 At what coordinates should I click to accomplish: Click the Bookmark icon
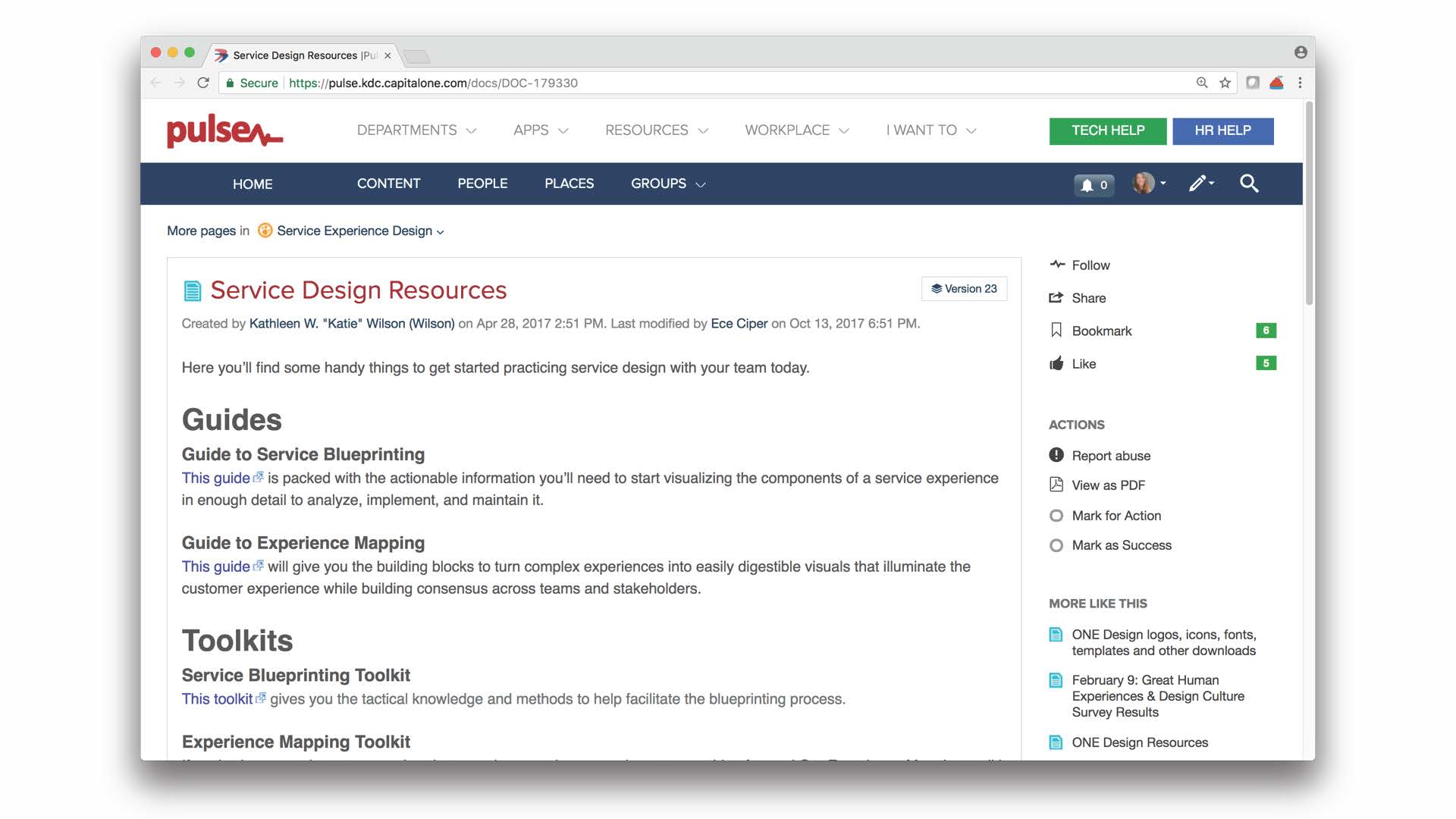1056,331
